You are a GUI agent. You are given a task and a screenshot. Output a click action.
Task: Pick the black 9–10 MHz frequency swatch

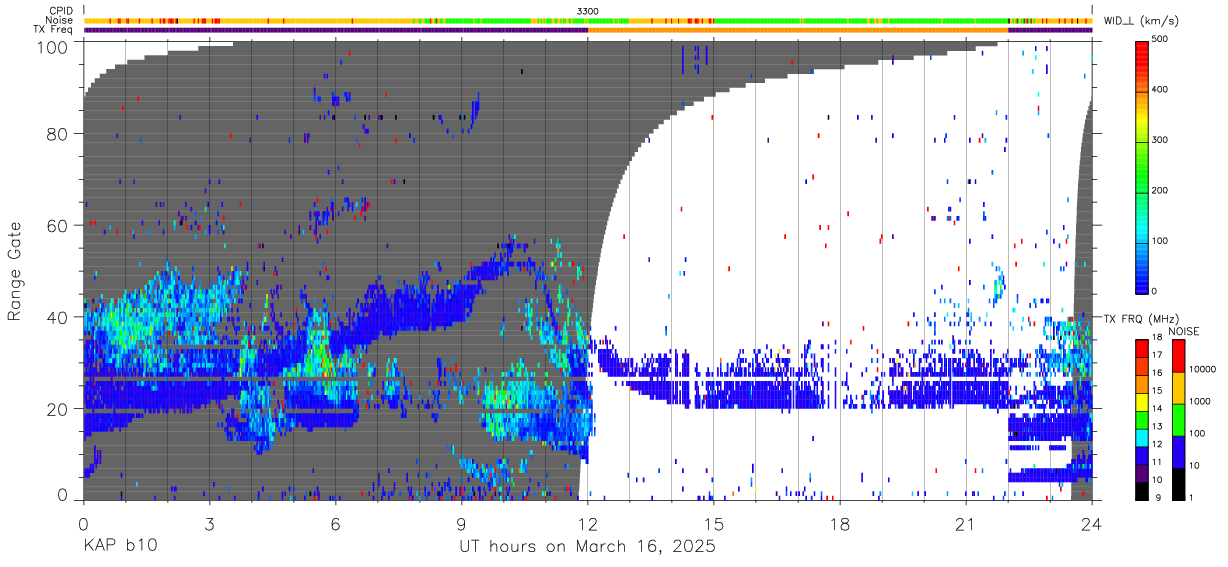(1143, 490)
